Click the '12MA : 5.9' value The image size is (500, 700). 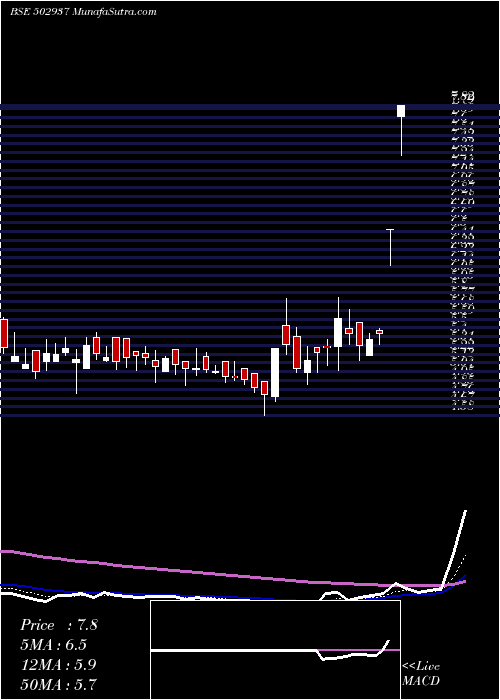point(58,664)
